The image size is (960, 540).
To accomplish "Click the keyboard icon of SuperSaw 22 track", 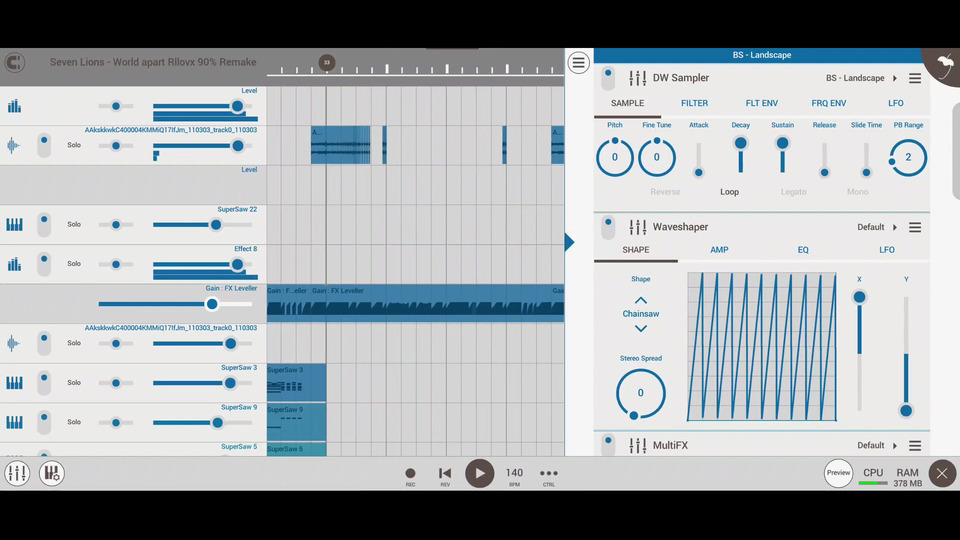I will point(14,225).
